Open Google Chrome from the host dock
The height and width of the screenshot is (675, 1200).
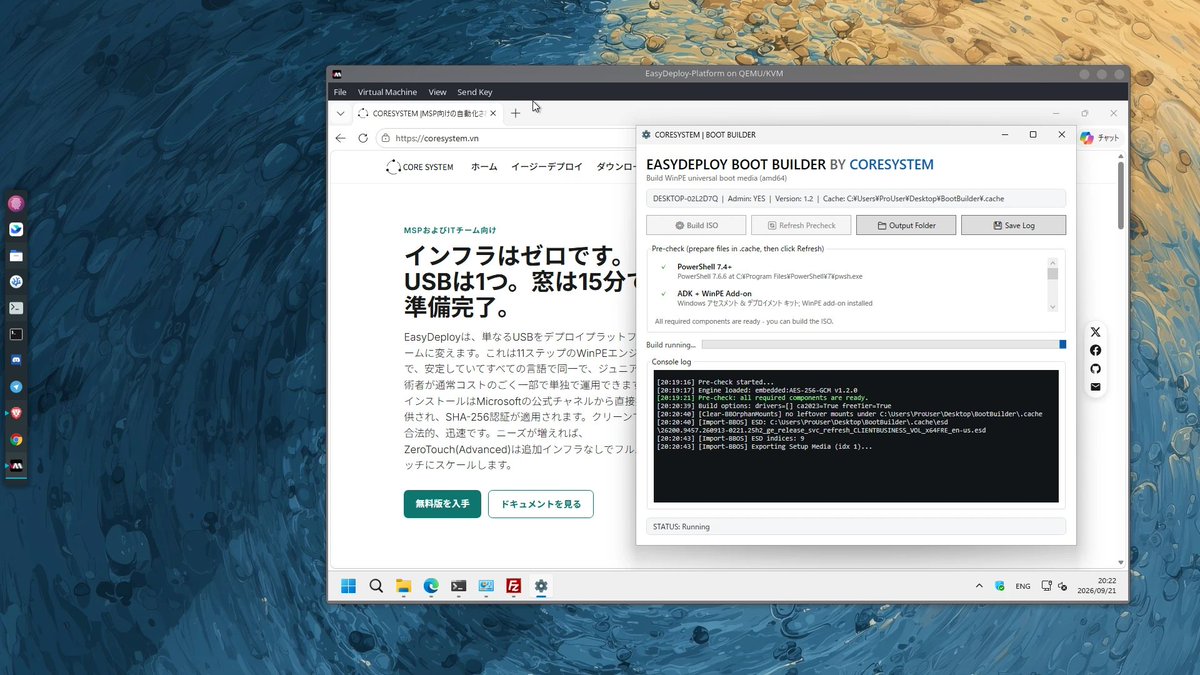16,439
